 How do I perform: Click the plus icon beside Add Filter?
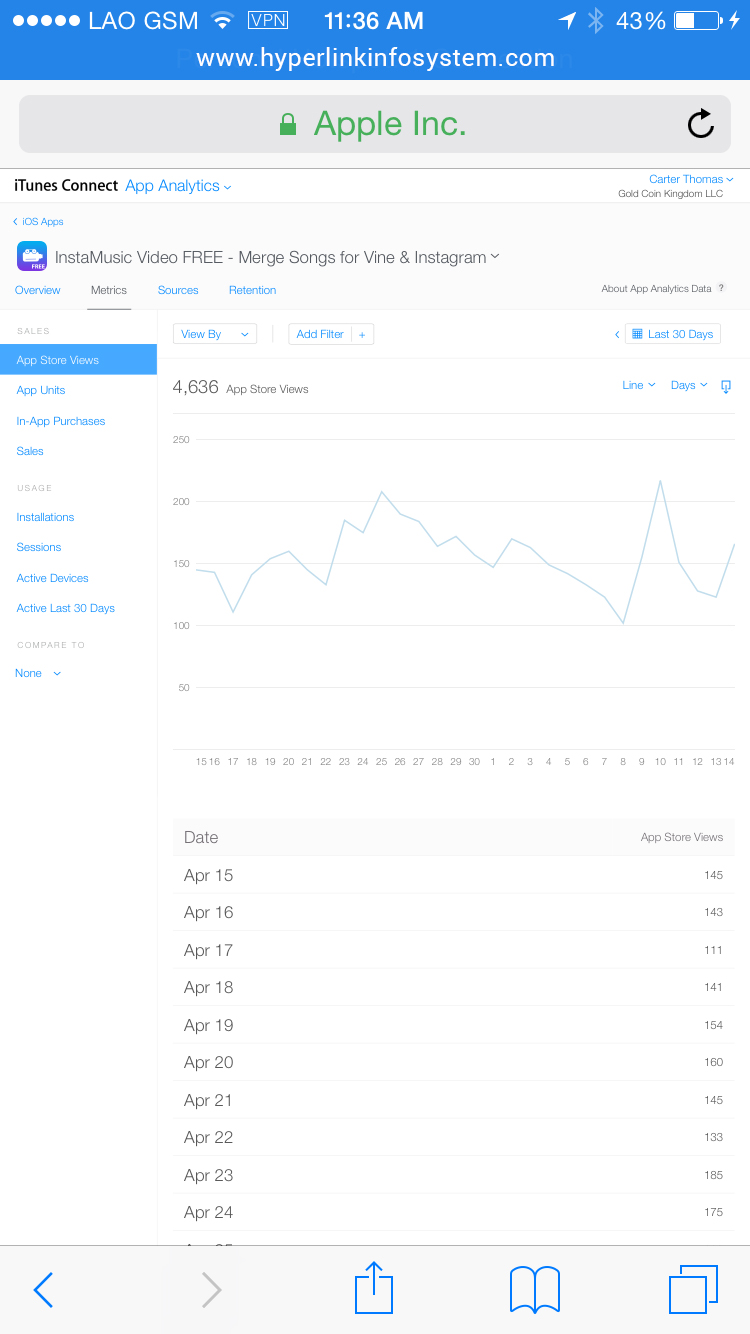point(362,334)
